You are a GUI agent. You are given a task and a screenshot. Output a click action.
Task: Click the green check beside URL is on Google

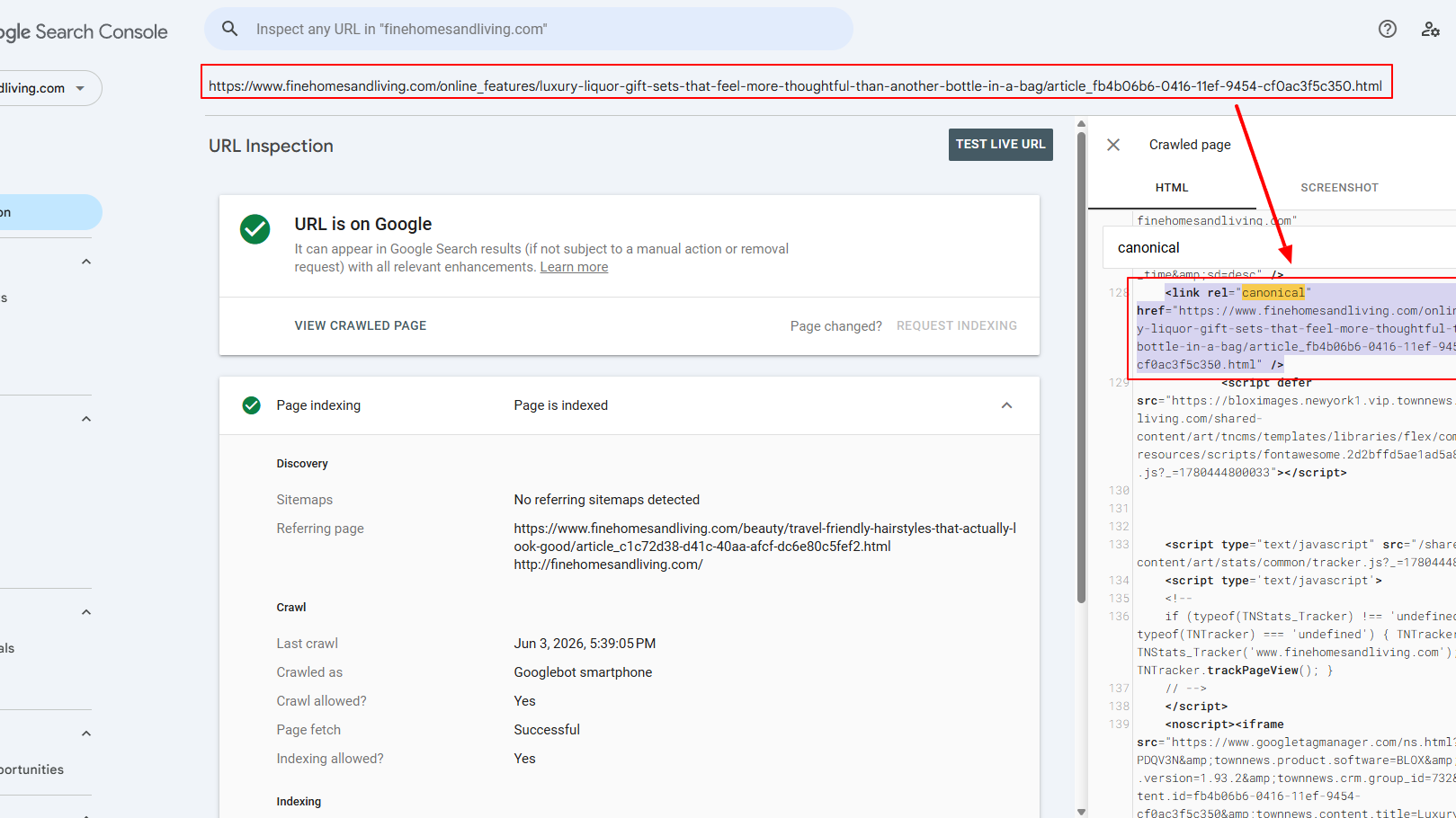(255, 229)
